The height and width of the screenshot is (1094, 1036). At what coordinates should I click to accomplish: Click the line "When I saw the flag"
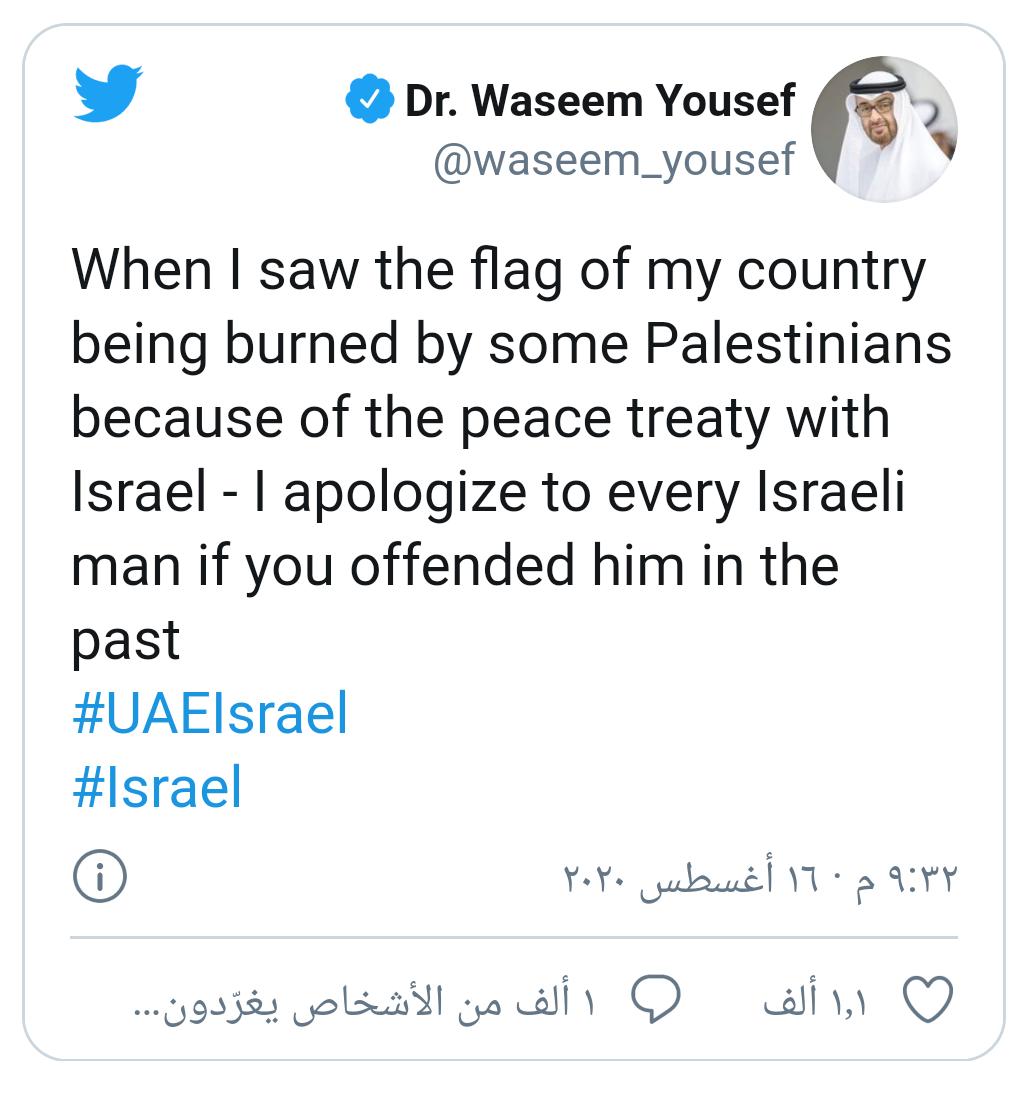[x=498, y=270]
